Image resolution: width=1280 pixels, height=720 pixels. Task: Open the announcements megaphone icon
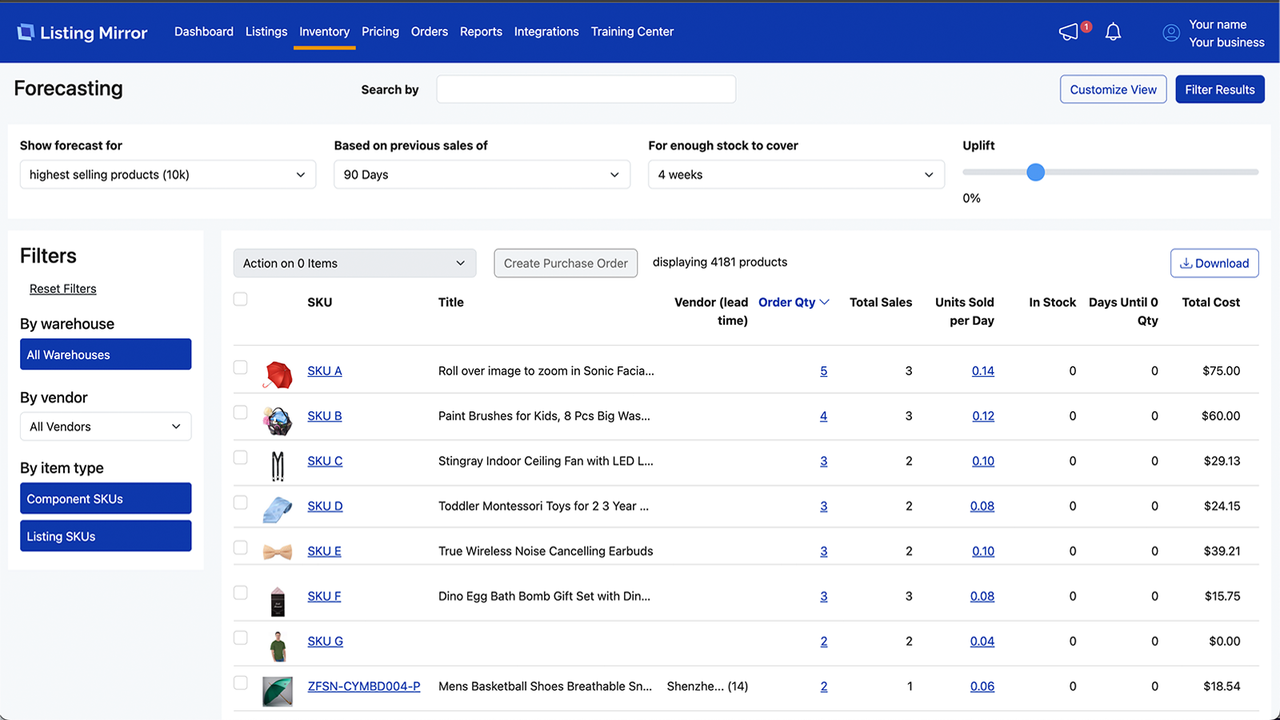click(1069, 32)
